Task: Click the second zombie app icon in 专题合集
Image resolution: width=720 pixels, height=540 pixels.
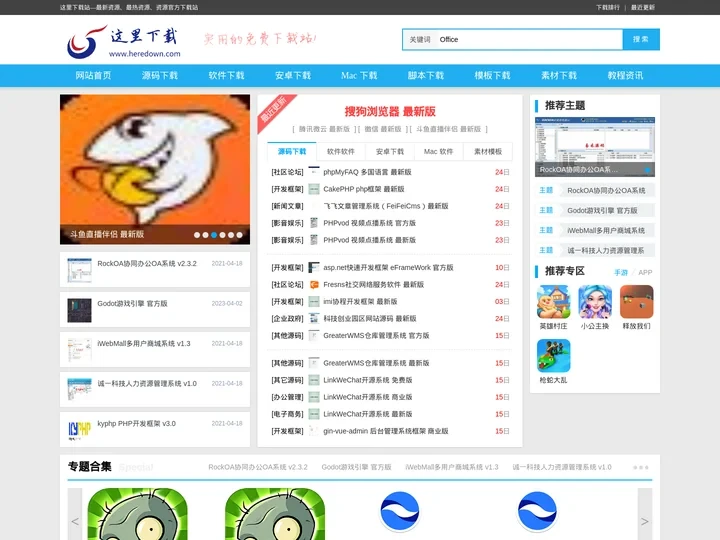Action: (x=275, y=514)
